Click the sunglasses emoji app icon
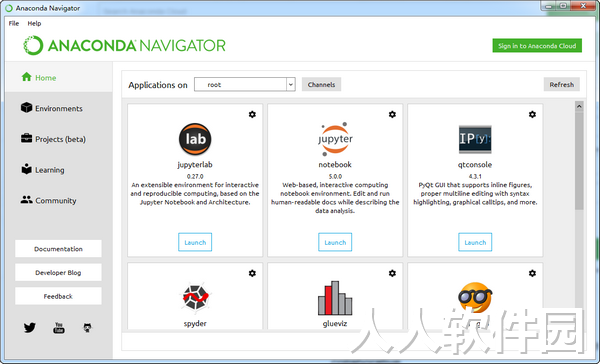 pyautogui.click(x=475, y=297)
